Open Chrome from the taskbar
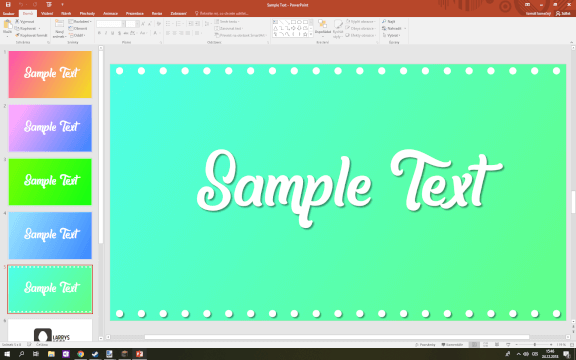 80,354
